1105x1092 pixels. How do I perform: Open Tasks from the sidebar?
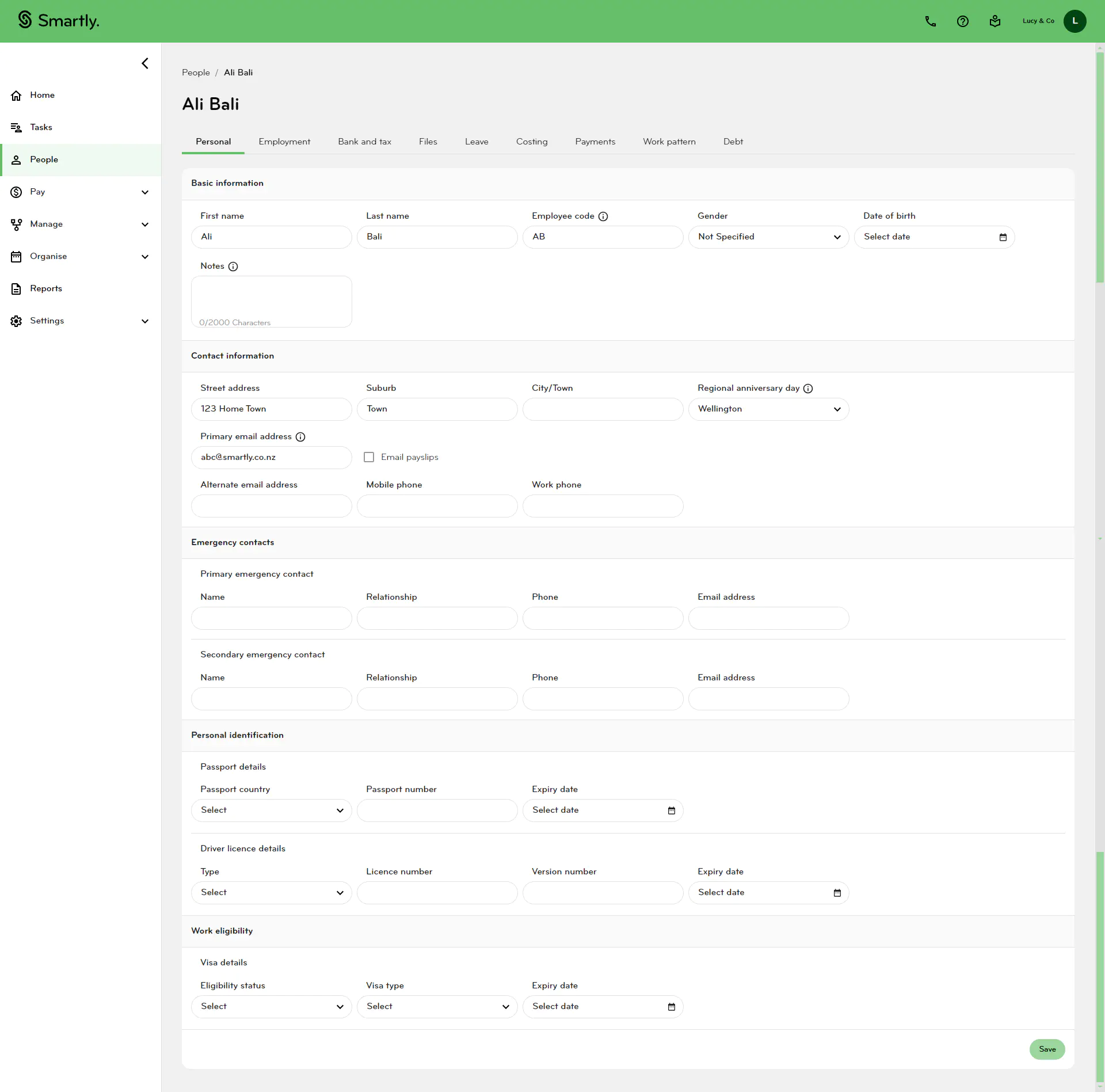point(41,127)
